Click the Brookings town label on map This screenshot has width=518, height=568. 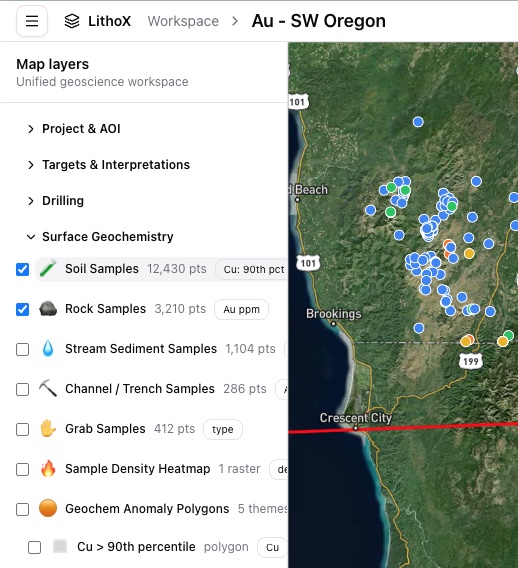click(x=334, y=313)
